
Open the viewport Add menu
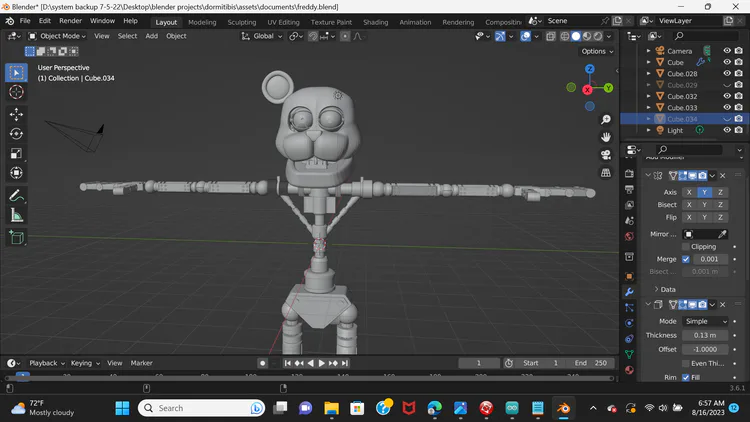pos(152,36)
